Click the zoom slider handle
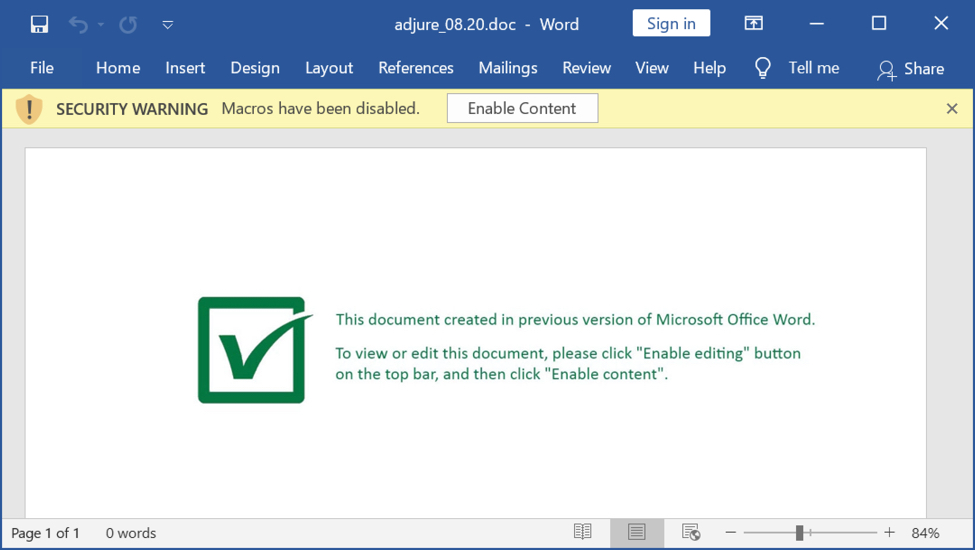The width and height of the screenshot is (975, 550). click(800, 533)
